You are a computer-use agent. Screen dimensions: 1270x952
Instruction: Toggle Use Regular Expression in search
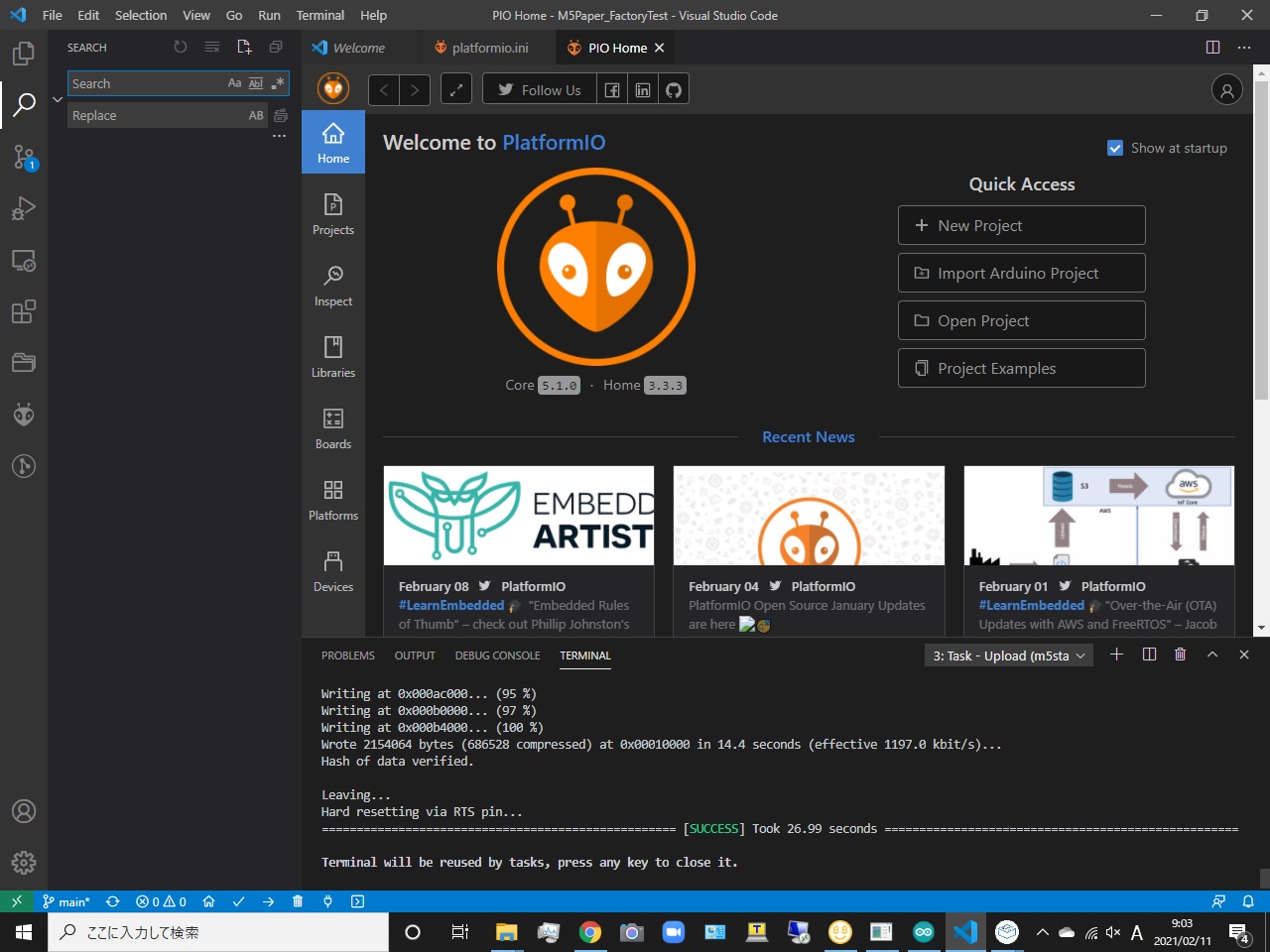278,83
